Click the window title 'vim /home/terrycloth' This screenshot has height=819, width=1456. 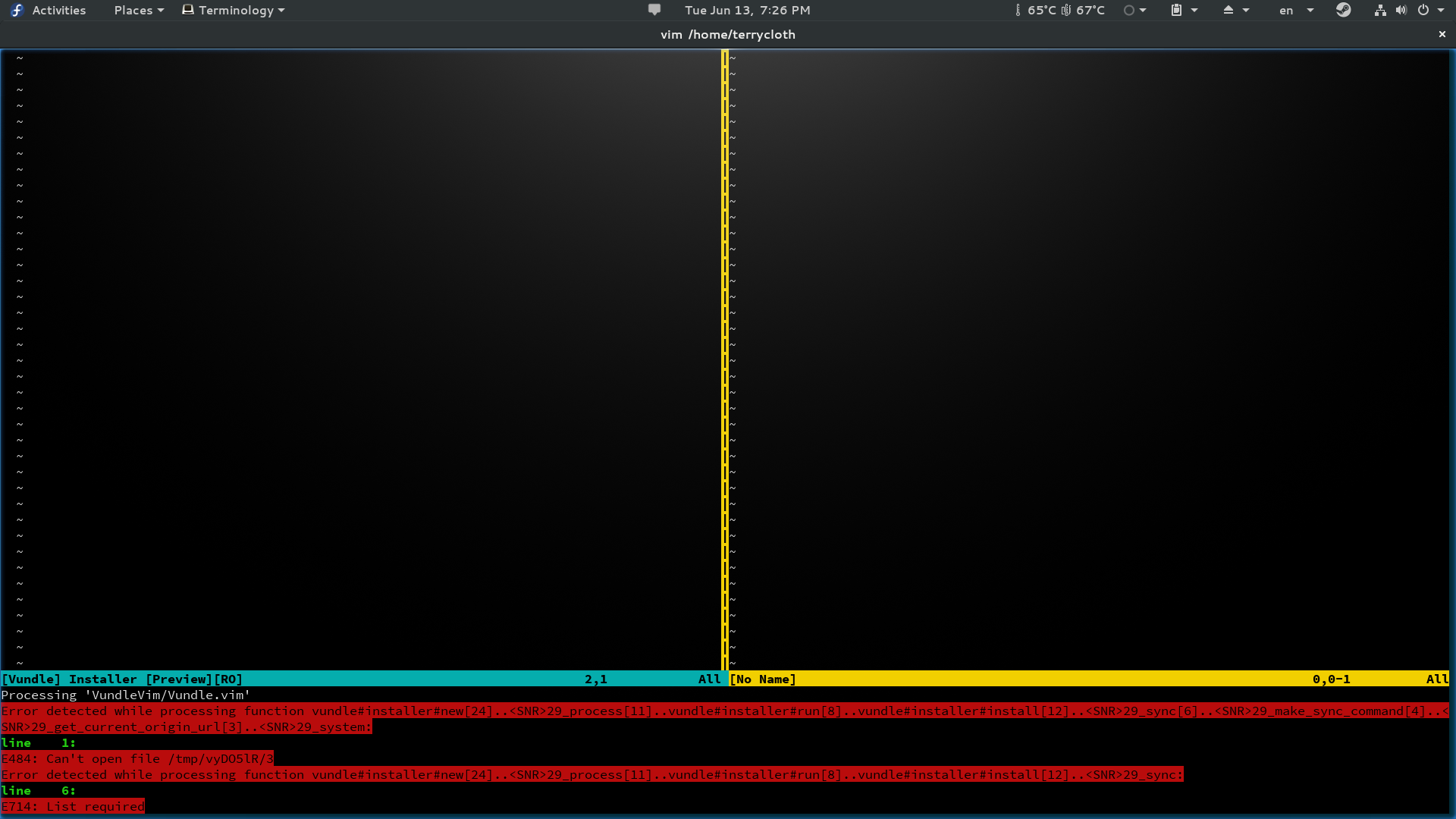point(728,34)
